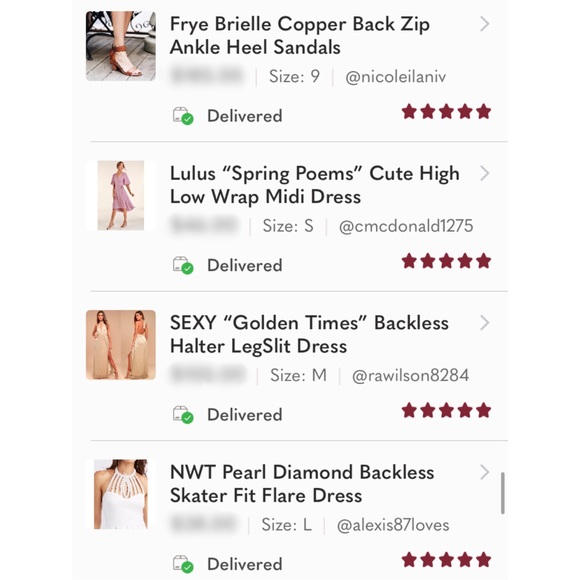Viewport: 580px width, 580px height.
Task: Open Lulus Spring Poems order via chevron
Action: click(x=485, y=173)
